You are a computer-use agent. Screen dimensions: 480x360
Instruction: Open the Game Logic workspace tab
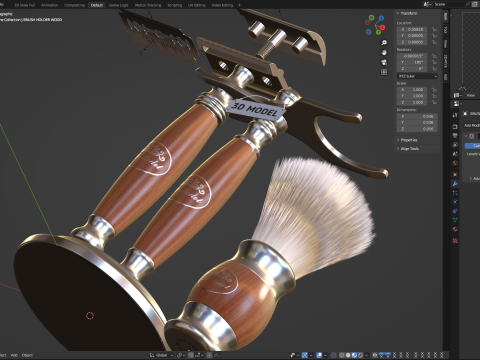[119, 5]
